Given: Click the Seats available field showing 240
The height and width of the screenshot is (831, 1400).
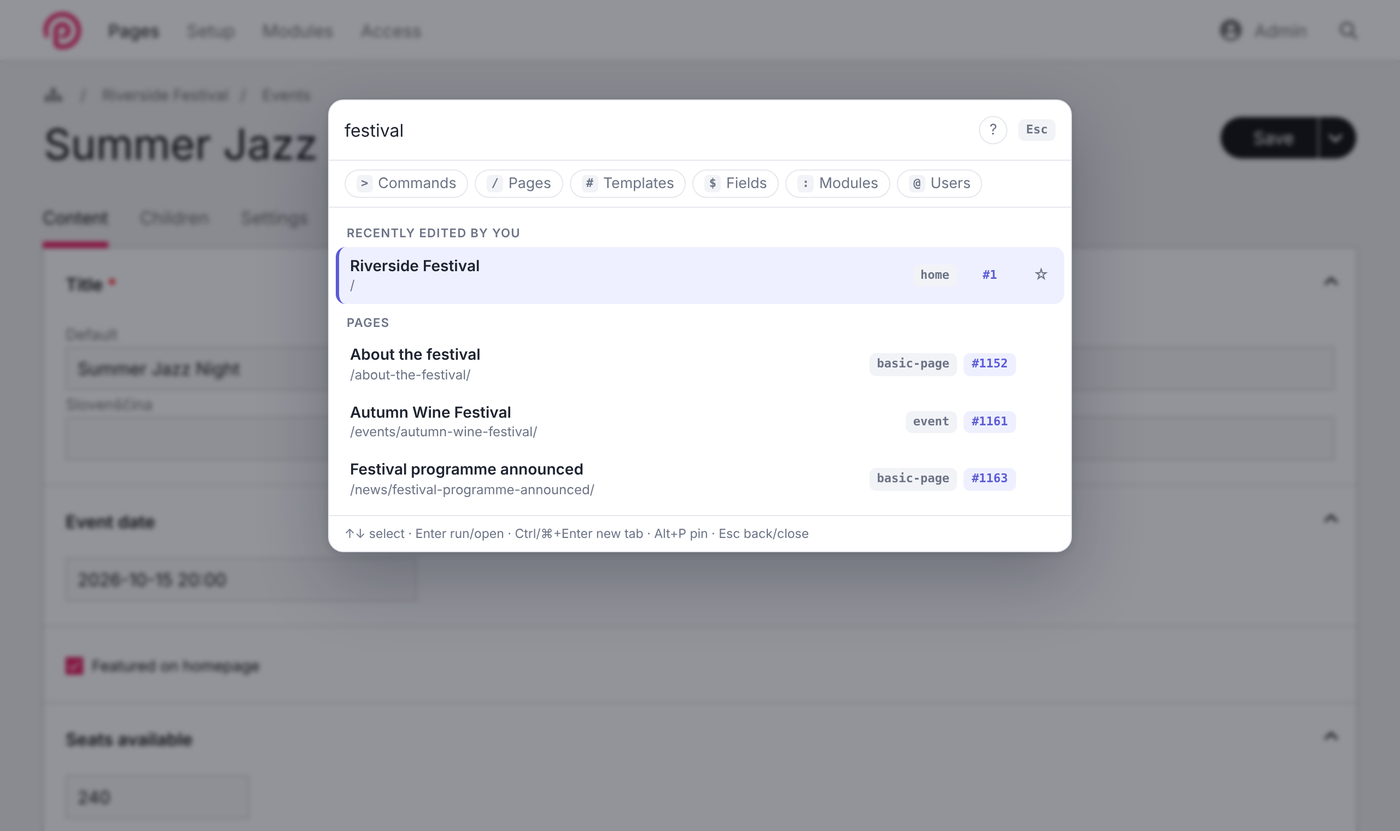Looking at the screenshot, I should click(158, 797).
